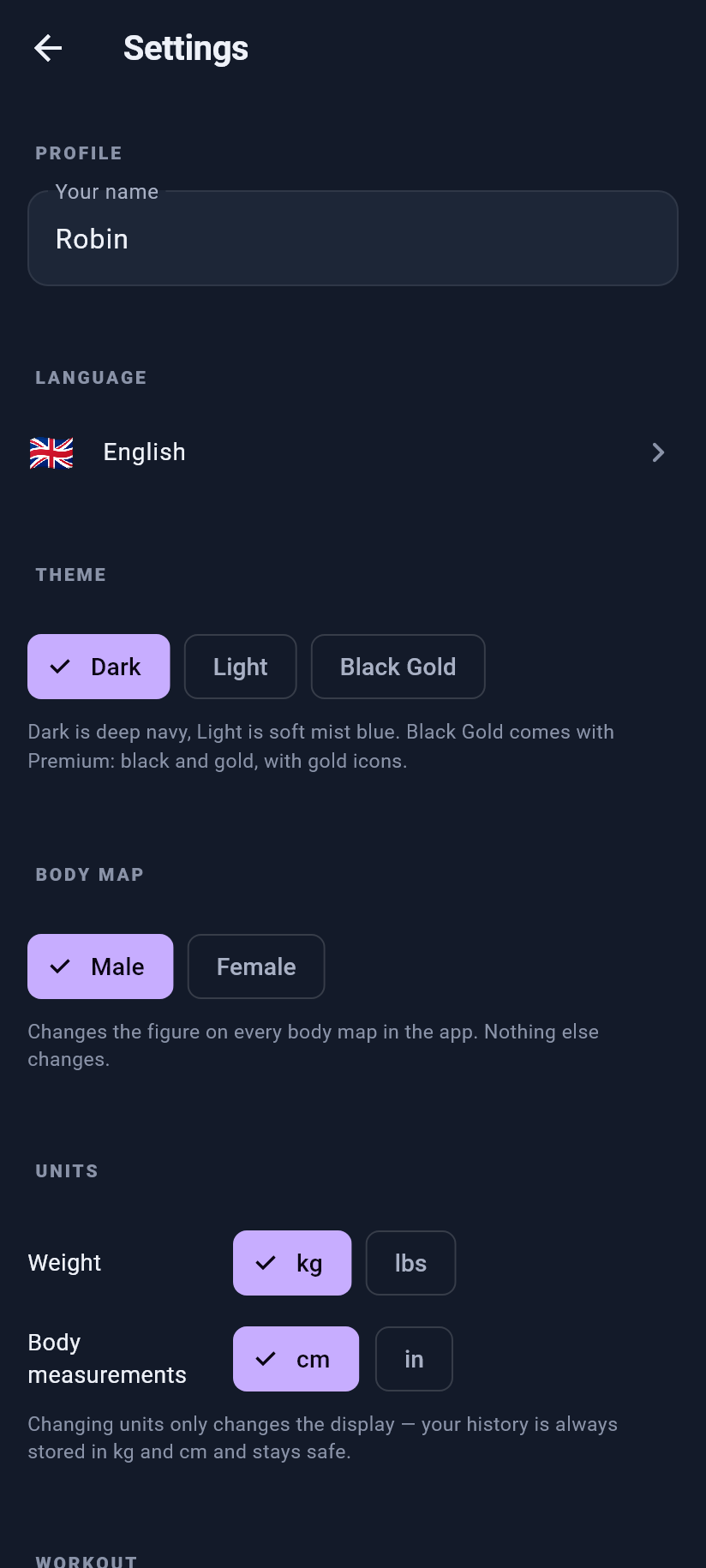Set weight unit to lbs
706x1568 pixels.
point(411,1263)
